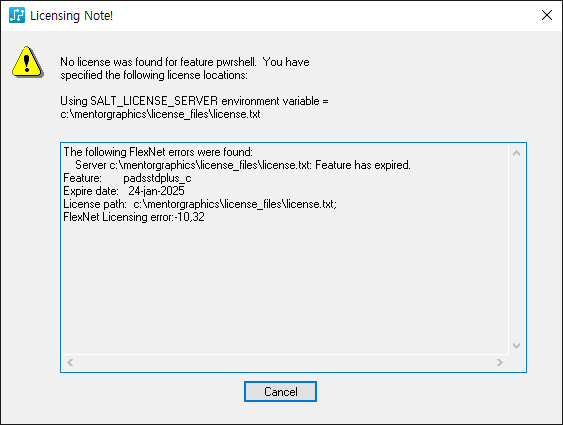This screenshot has height=425, width=563.
Task: Click the empty area of error details box
Action: pos(285,287)
